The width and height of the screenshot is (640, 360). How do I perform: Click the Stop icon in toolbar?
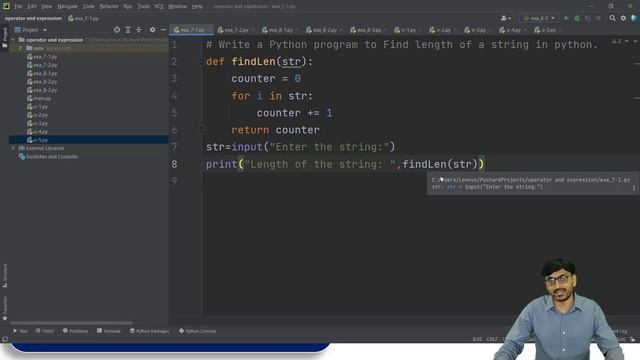tap(598, 18)
